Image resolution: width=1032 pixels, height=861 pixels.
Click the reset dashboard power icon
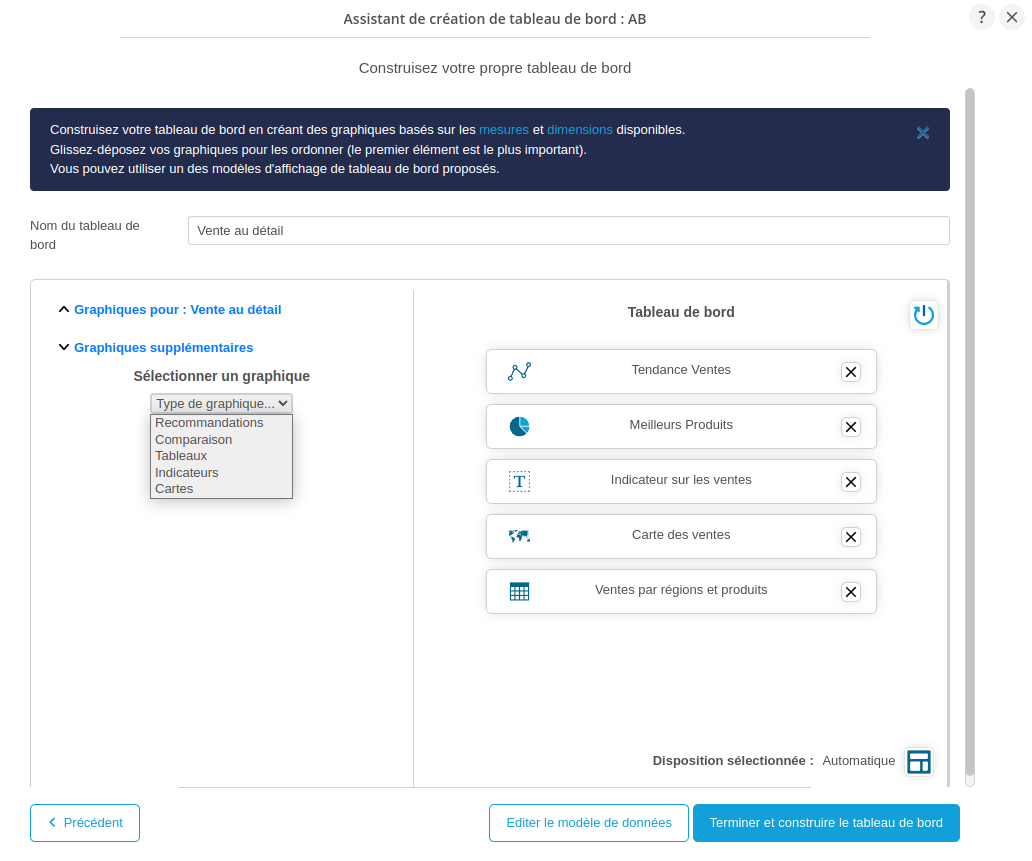coord(923,315)
